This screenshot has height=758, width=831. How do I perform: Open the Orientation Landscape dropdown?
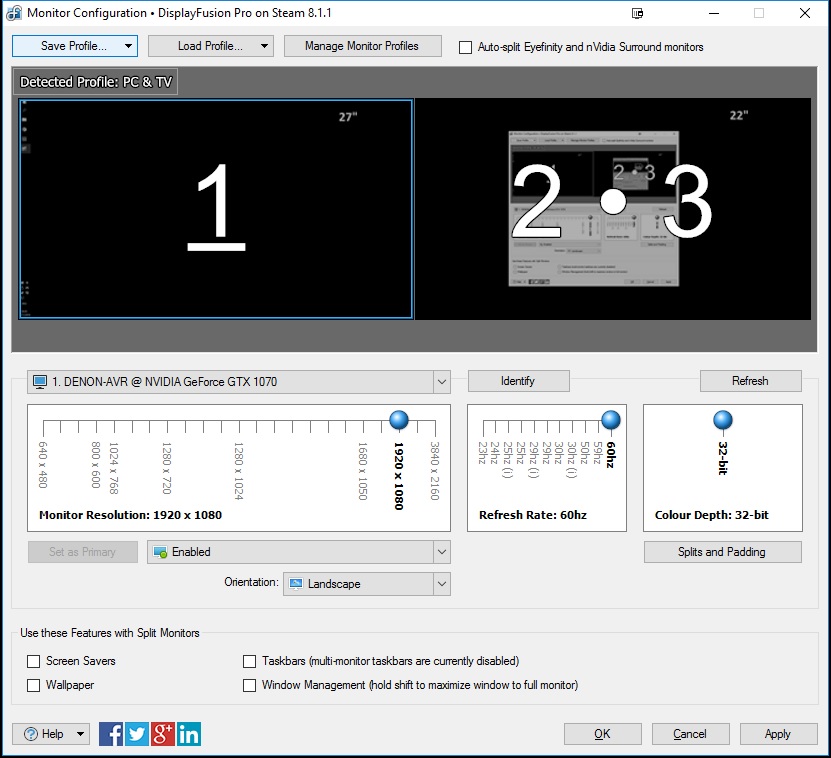click(x=441, y=584)
